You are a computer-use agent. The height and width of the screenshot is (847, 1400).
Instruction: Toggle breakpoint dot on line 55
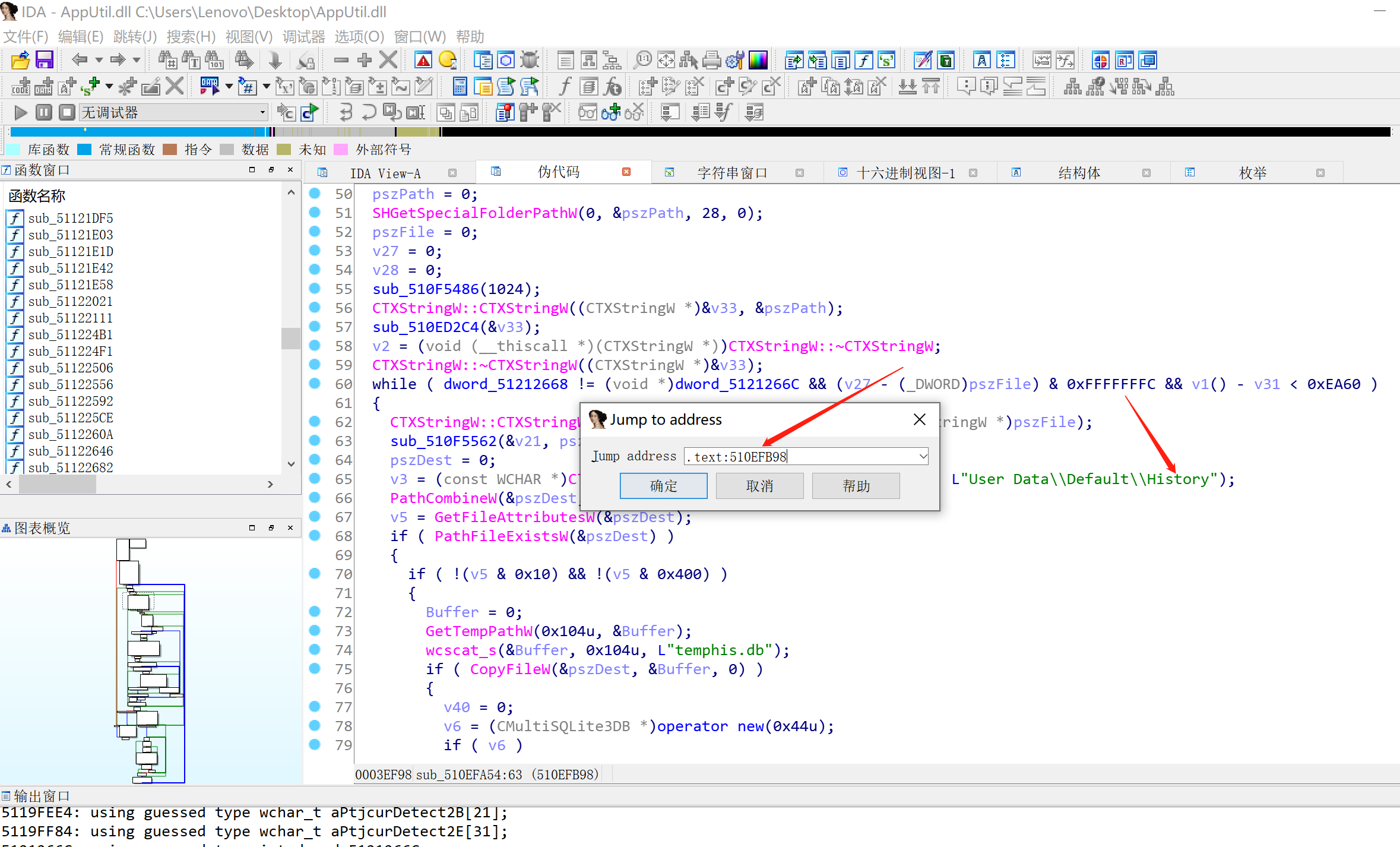coord(315,289)
